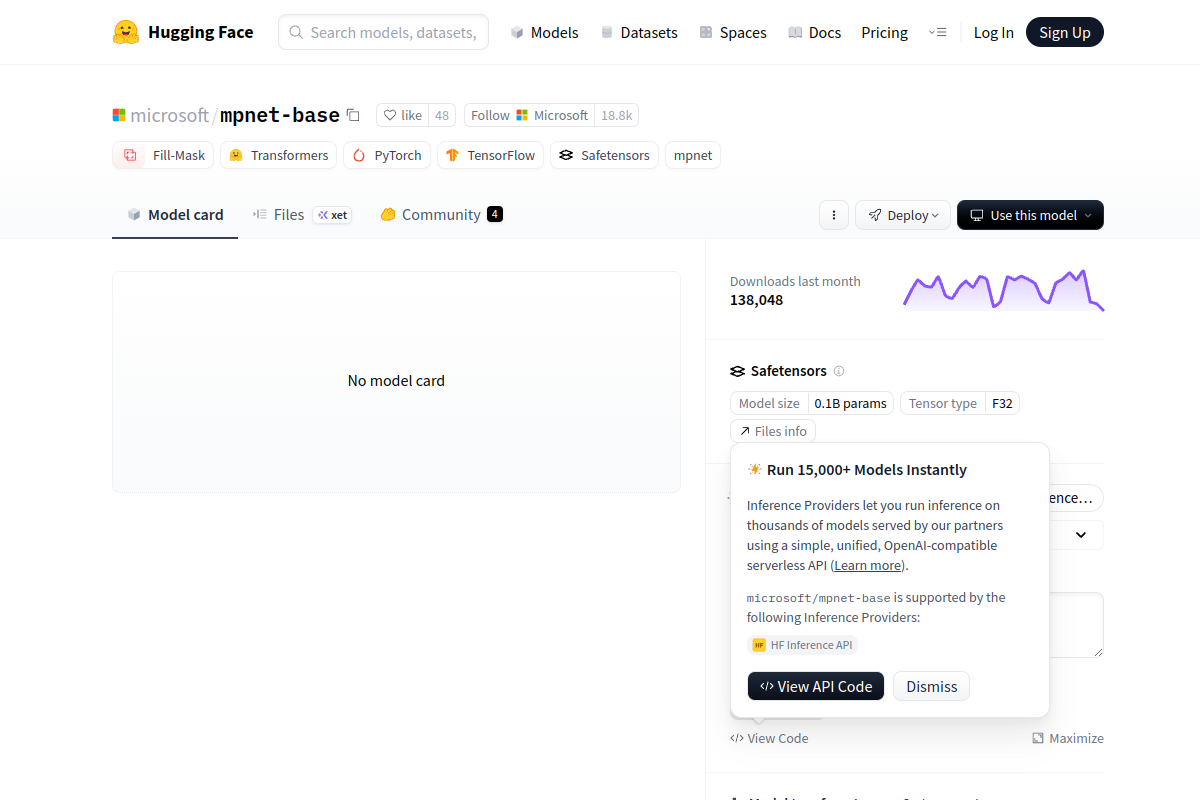This screenshot has height=800, width=1200.
Task: Click the Files info button
Action: tap(772, 430)
